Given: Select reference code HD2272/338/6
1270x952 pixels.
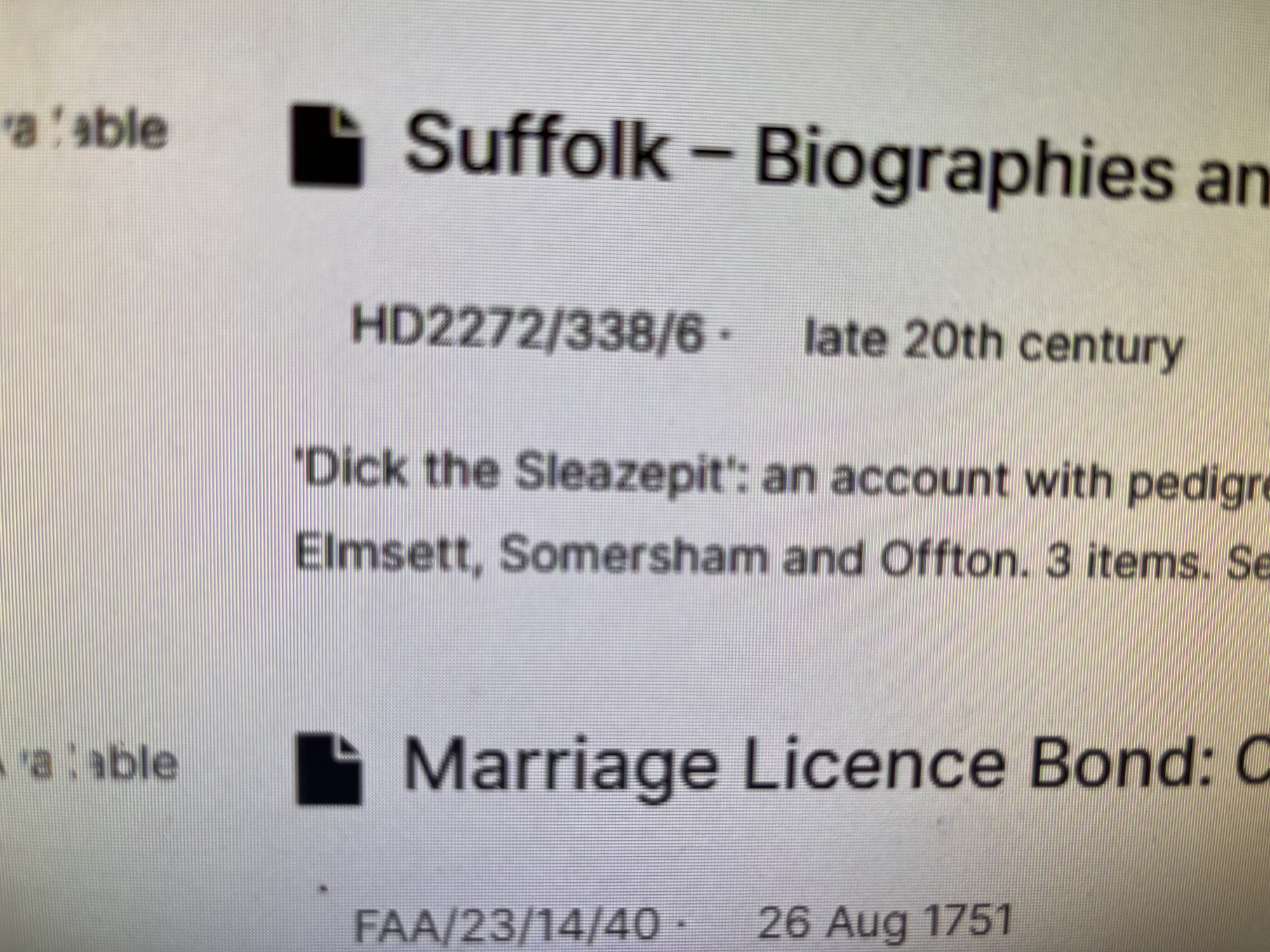Looking at the screenshot, I should tap(528, 331).
